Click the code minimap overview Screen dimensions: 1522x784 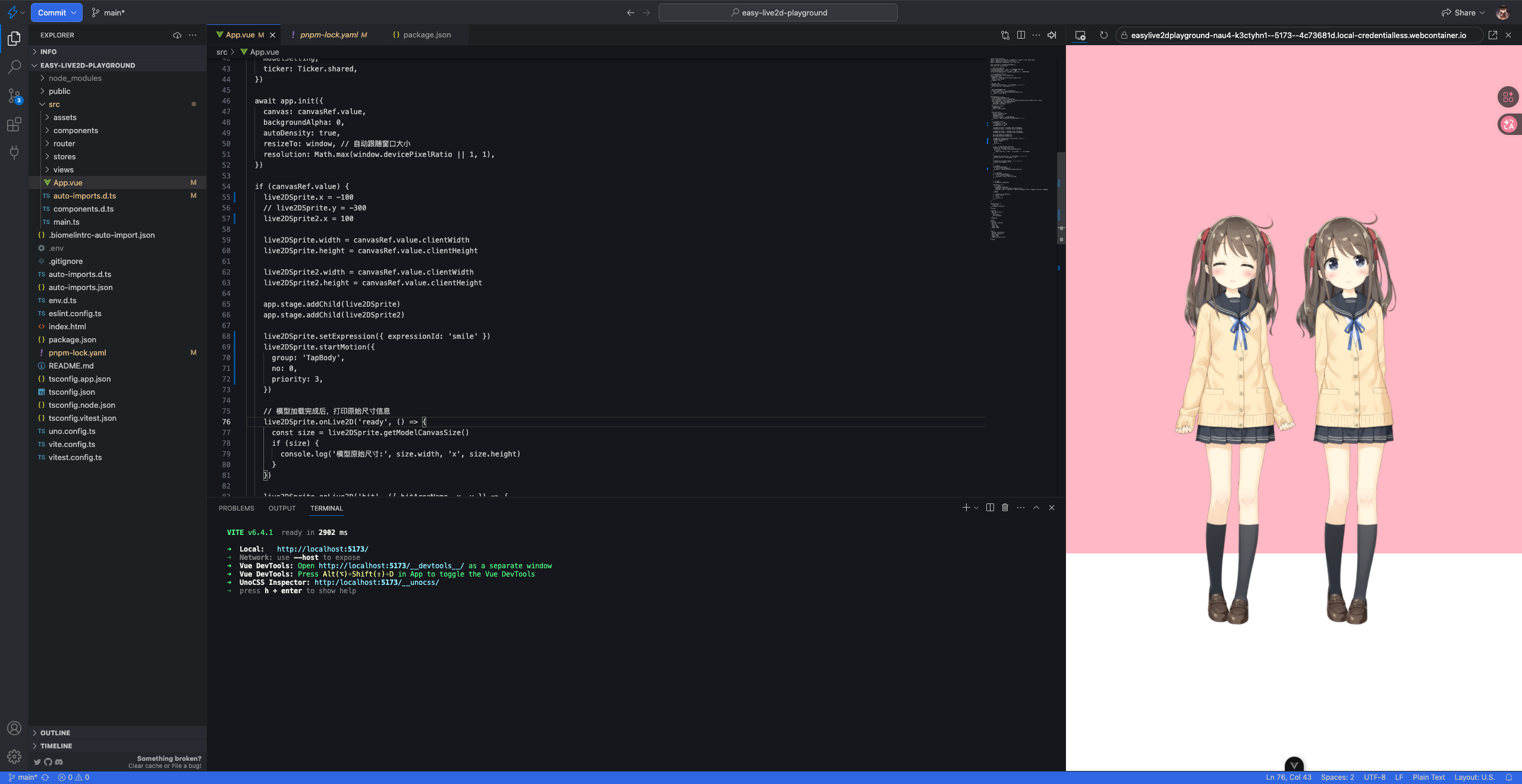pos(1020,149)
